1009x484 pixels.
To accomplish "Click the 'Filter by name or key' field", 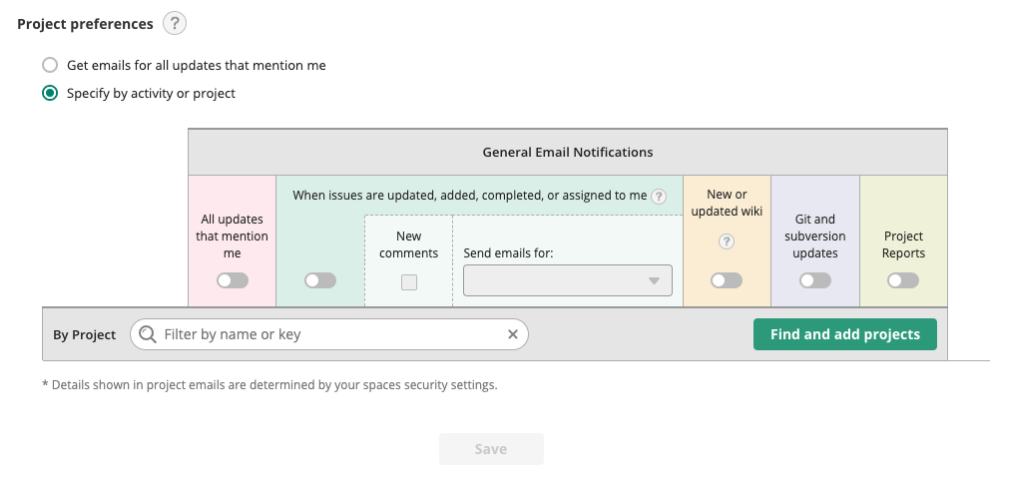I will pyautogui.click(x=330, y=334).
